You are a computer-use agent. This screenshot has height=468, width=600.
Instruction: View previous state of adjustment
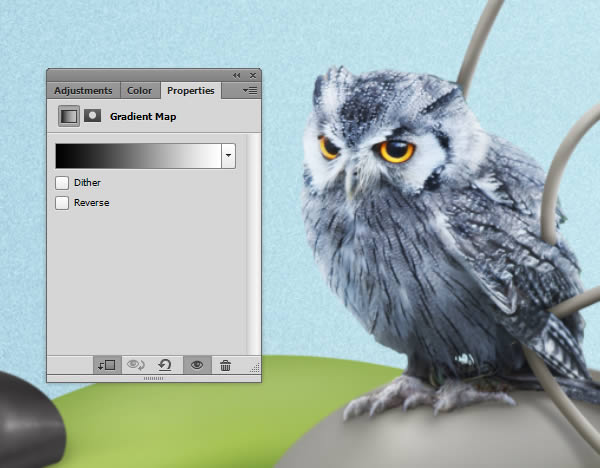136,365
